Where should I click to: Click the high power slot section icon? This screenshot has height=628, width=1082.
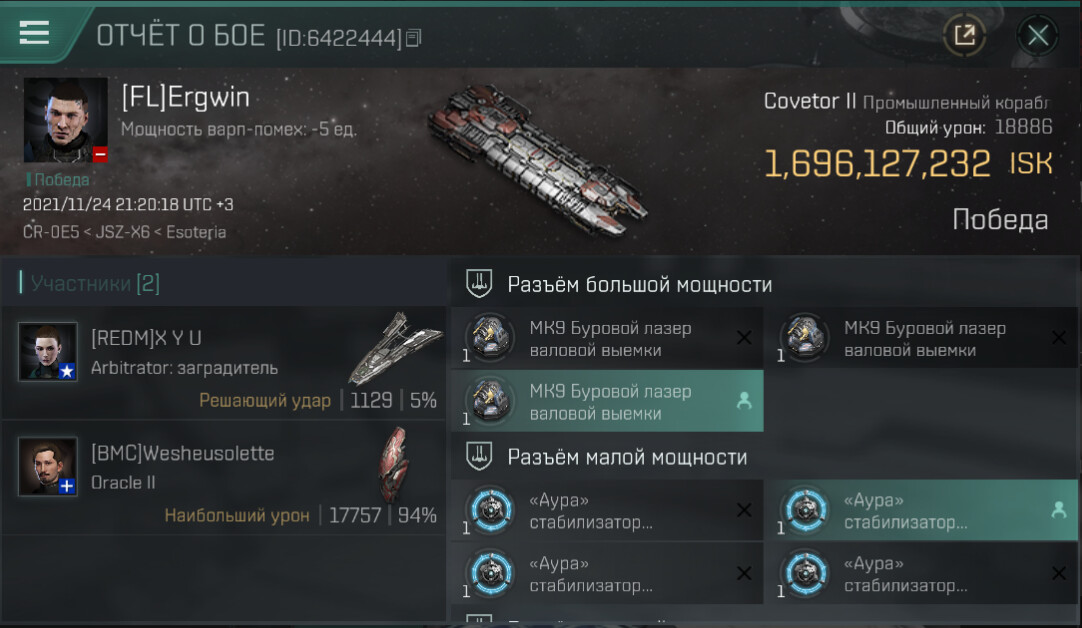[479, 284]
